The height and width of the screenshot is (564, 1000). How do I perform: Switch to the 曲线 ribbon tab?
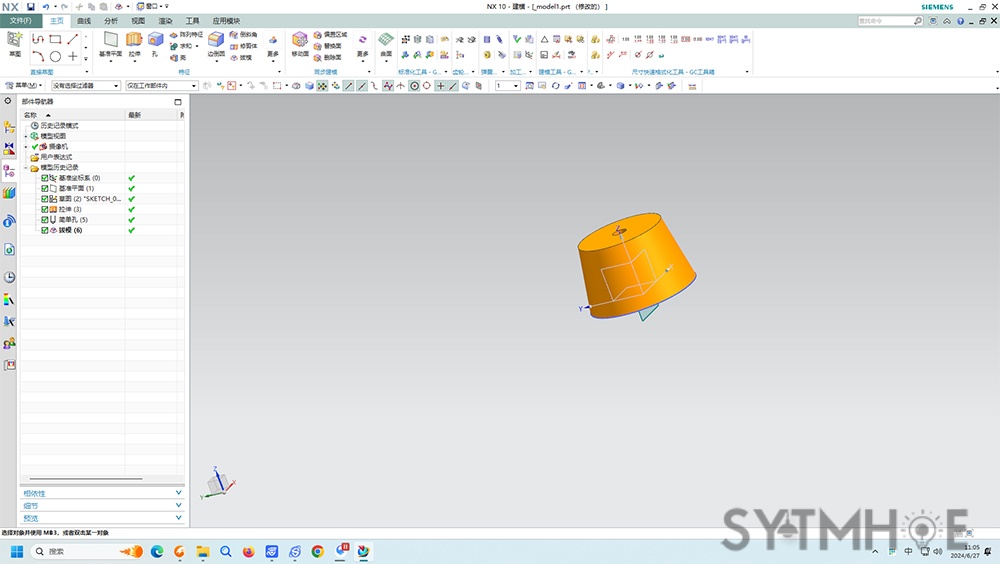pos(84,20)
